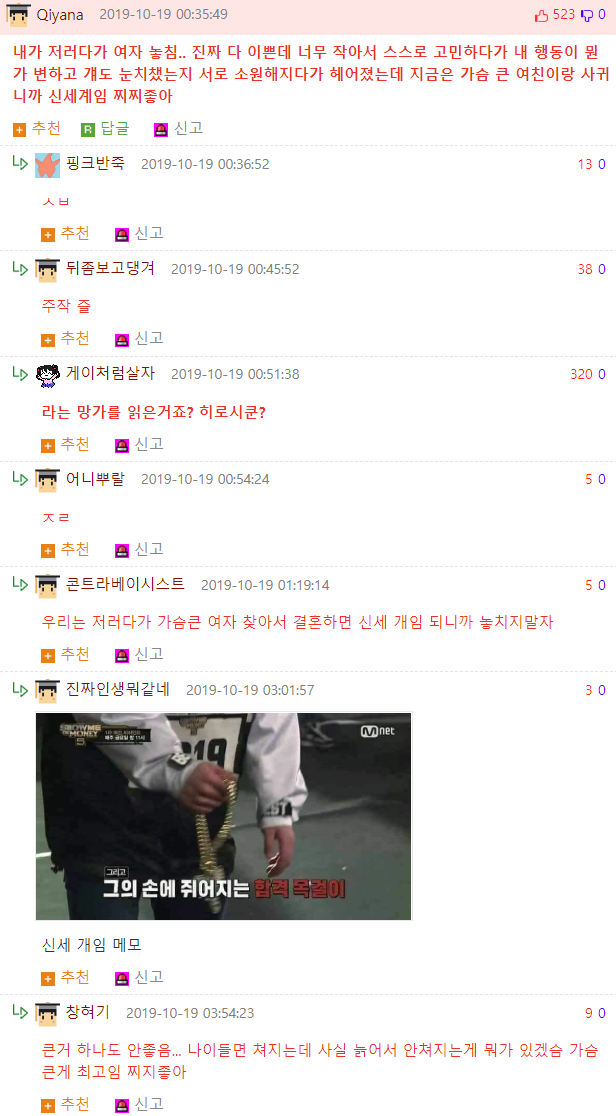Screen dimensions: 616x1116
Task: Click thumbs-down icon on Qiyana's comment
Action: coord(588,16)
